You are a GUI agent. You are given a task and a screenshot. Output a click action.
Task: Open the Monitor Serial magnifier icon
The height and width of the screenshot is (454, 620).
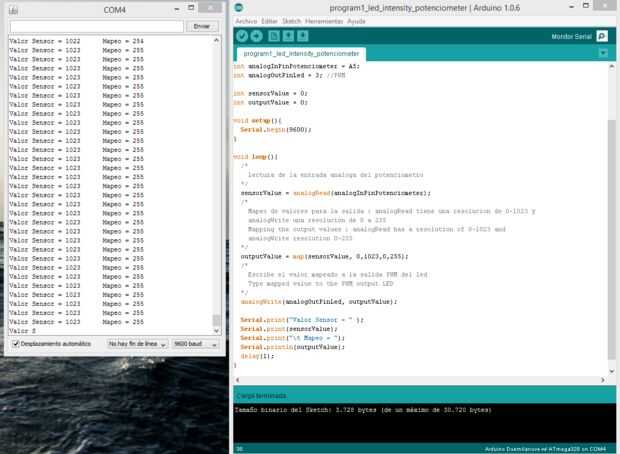[602, 36]
